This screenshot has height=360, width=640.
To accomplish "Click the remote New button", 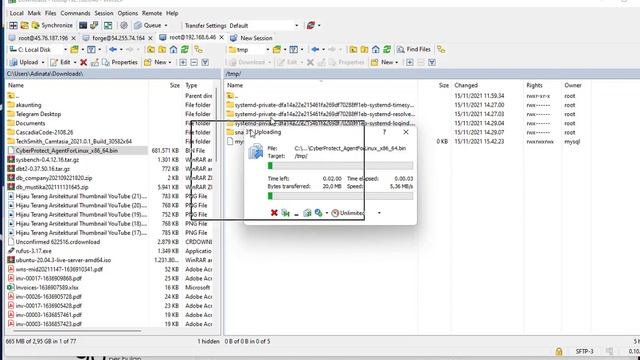I will click(382, 62).
